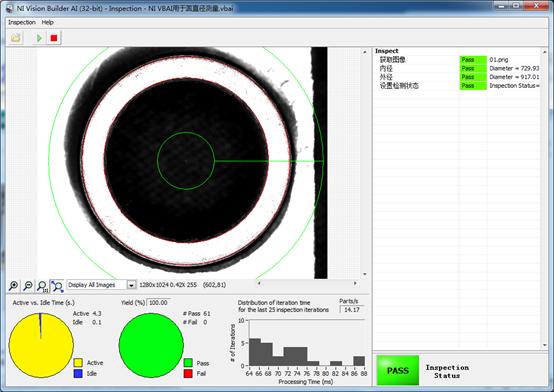Select the 外径 inspection step row
Image resolution: width=554 pixels, height=392 pixels.
pyautogui.click(x=456, y=77)
